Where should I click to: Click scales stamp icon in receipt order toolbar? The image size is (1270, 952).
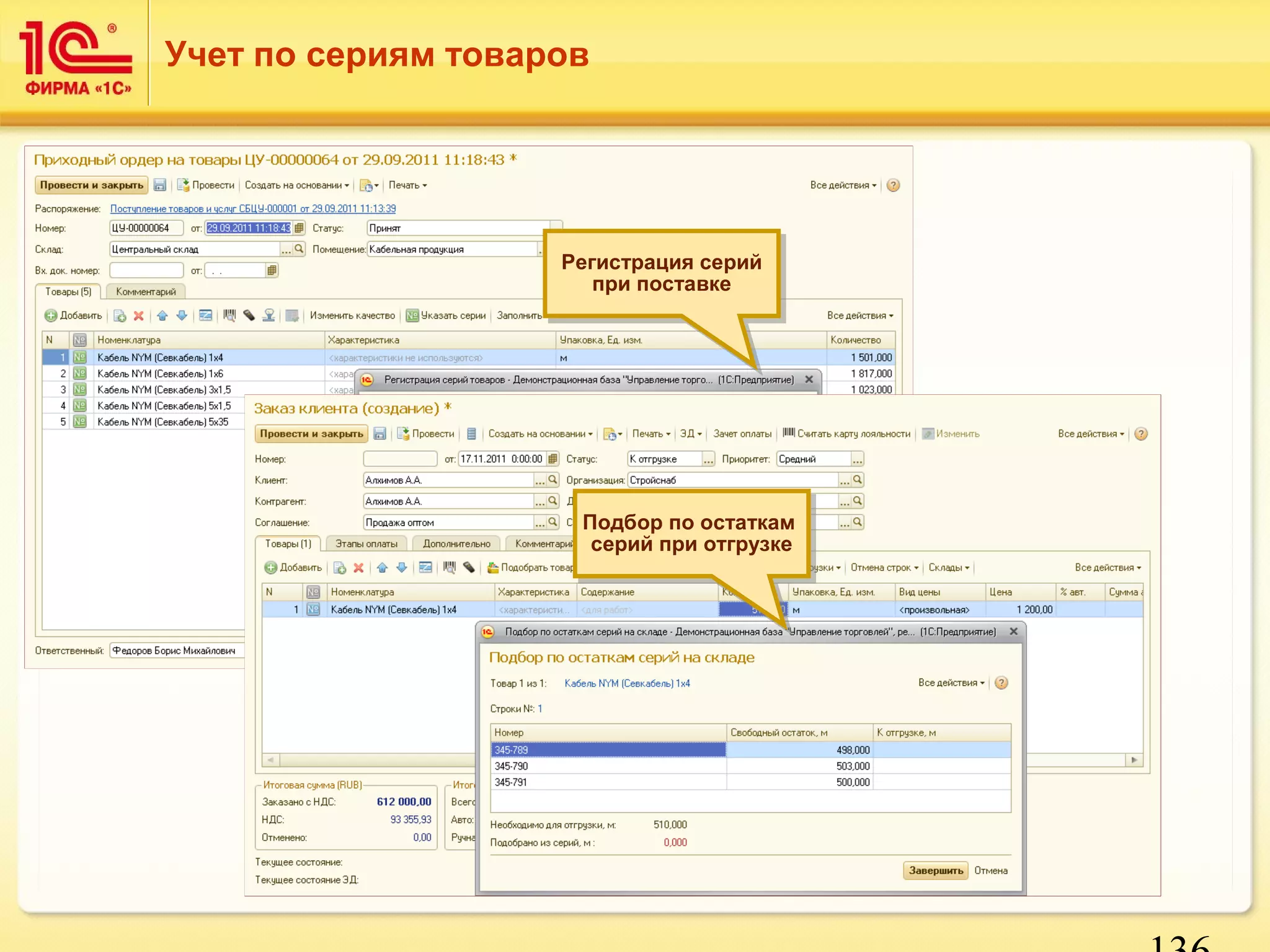click(269, 315)
